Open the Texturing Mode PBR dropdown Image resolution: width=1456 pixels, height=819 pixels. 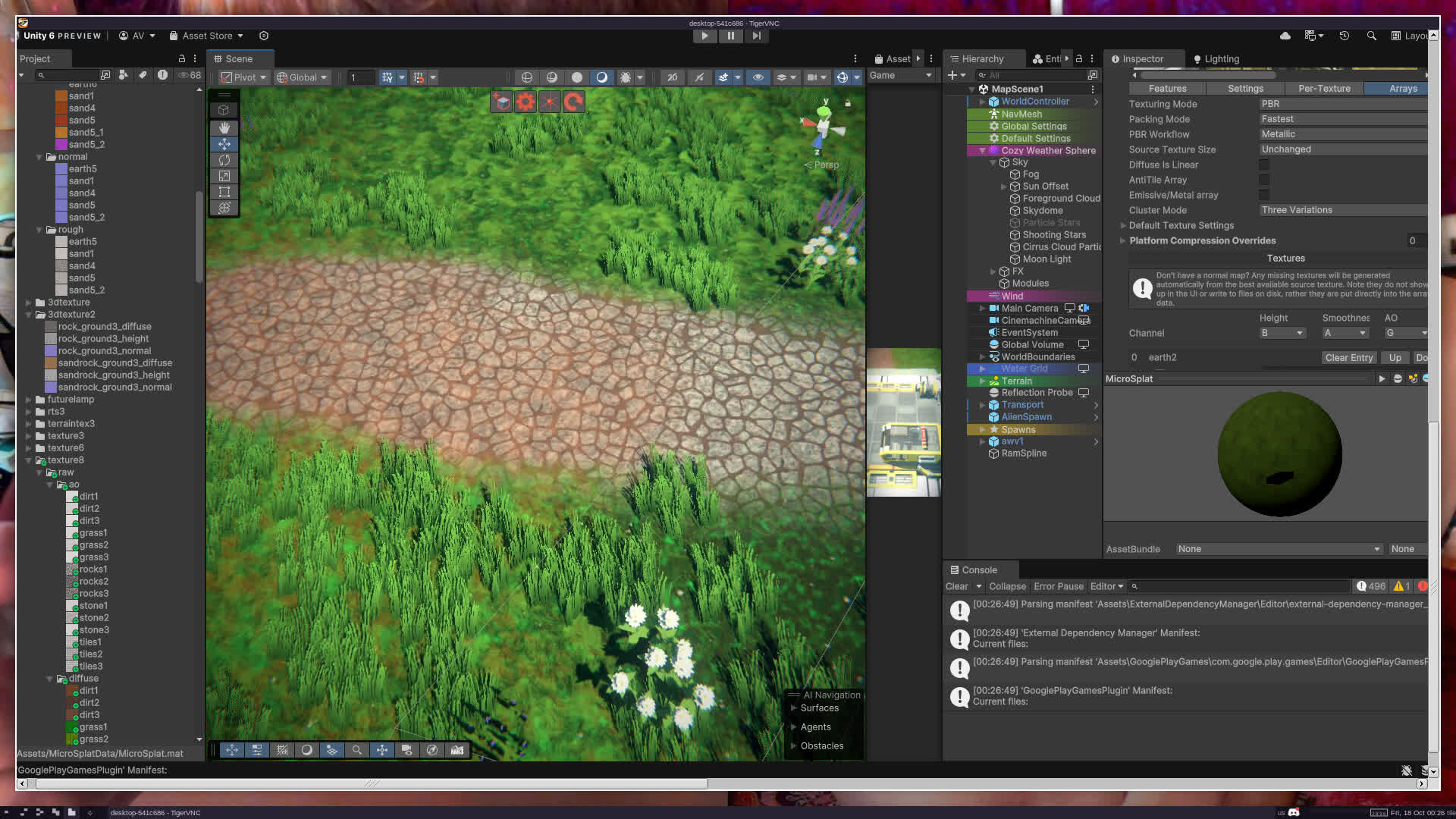(x=1342, y=104)
